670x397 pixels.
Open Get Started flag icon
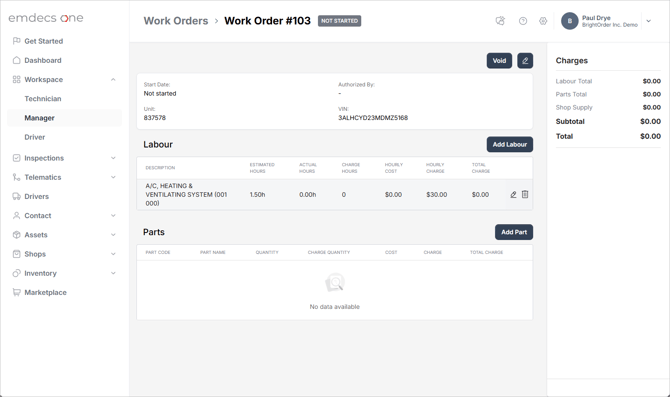(x=16, y=41)
